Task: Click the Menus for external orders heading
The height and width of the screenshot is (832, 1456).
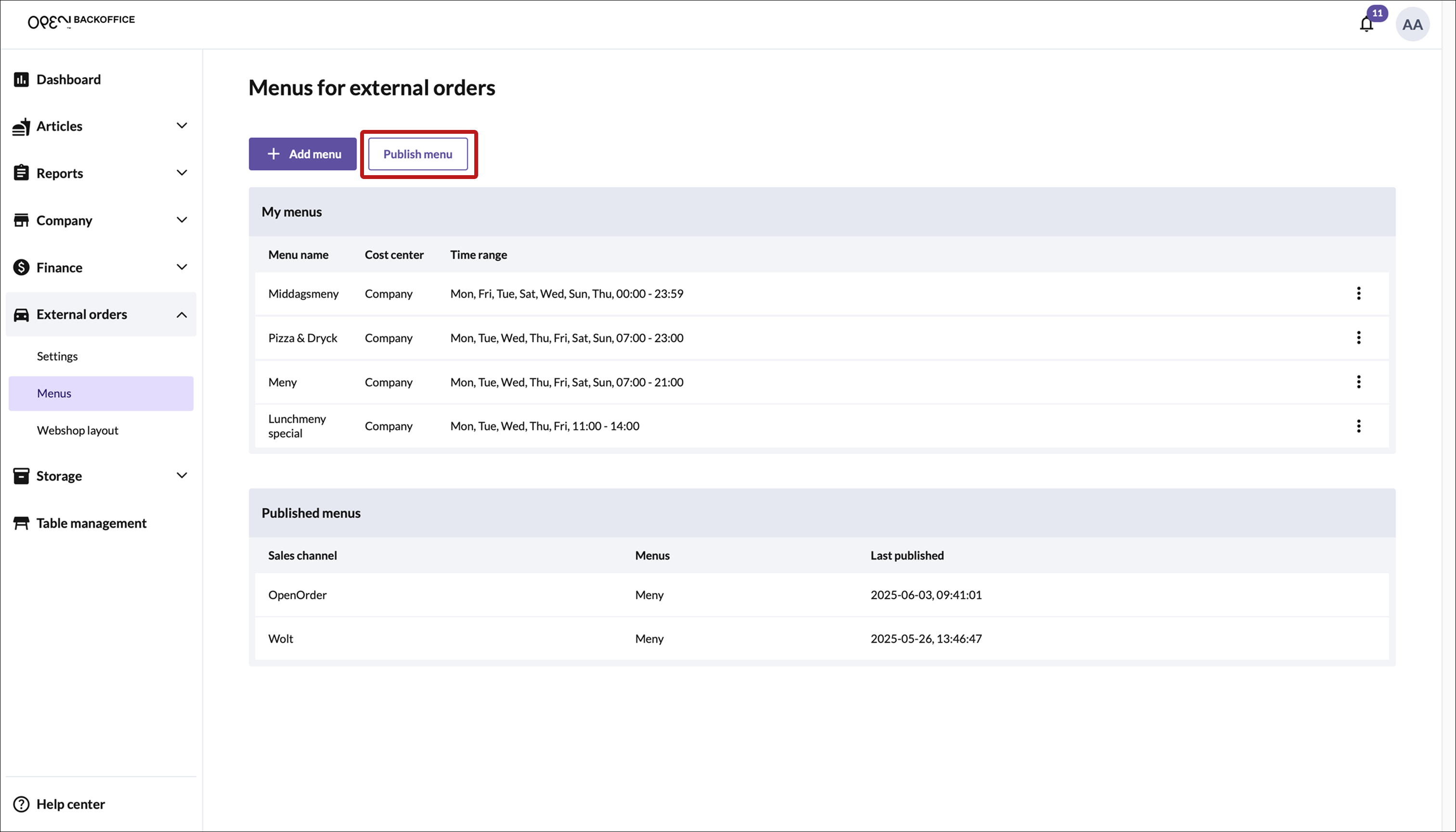Action: (372, 88)
